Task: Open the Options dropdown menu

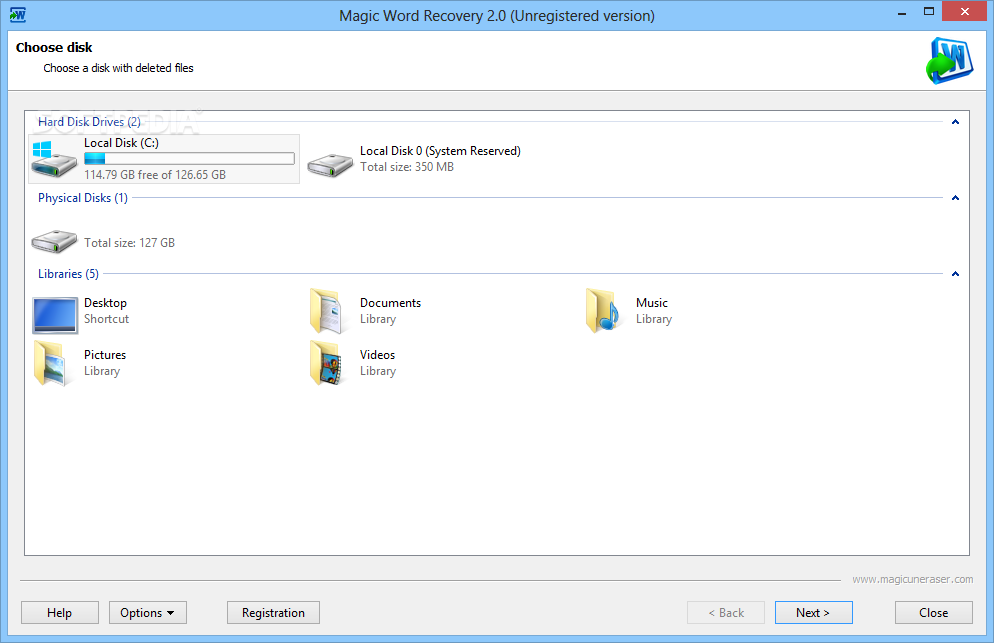Action: (148, 613)
